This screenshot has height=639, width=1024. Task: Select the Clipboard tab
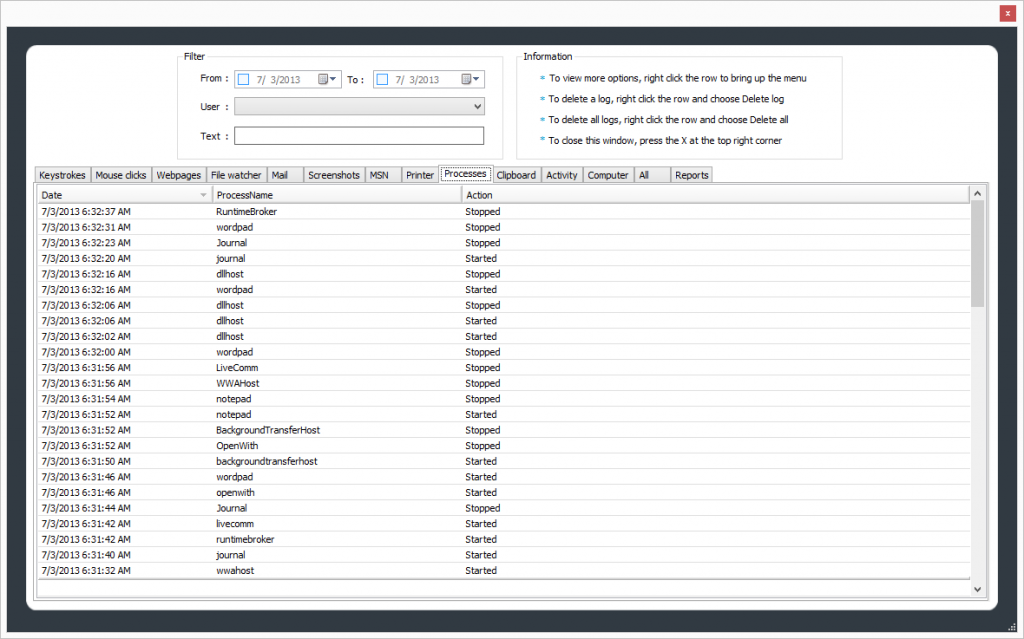pos(516,175)
